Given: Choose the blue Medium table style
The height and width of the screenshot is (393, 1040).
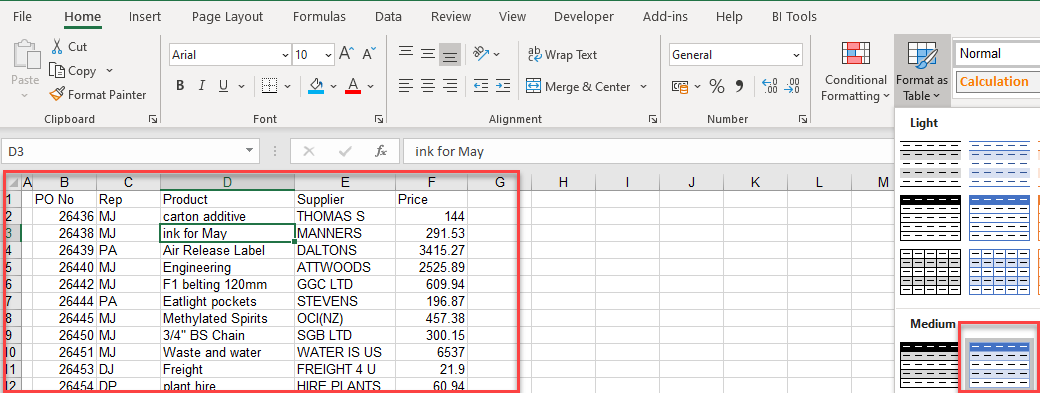Looking at the screenshot, I should tap(999, 365).
